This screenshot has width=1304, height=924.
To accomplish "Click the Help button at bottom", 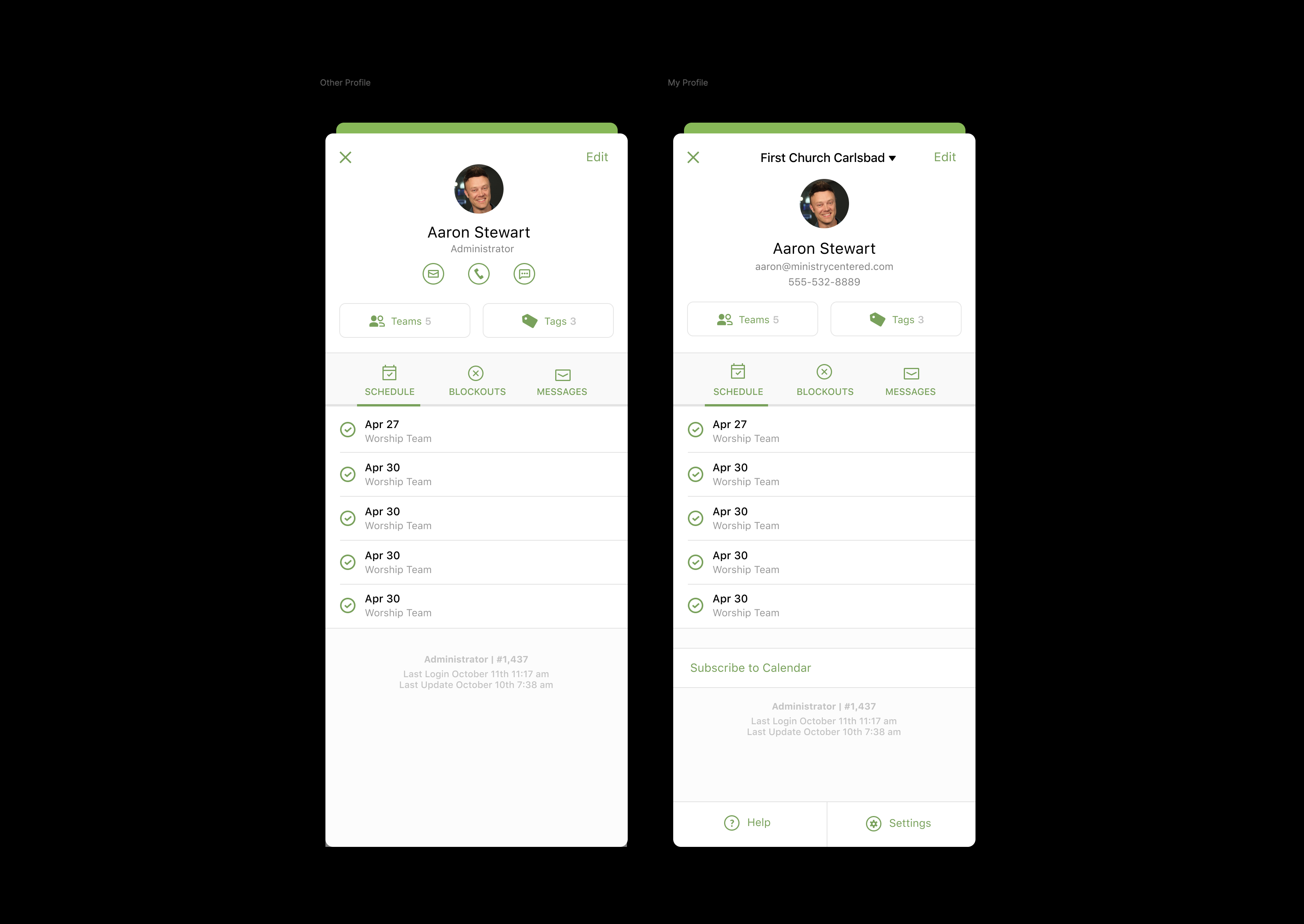I will pos(749,822).
